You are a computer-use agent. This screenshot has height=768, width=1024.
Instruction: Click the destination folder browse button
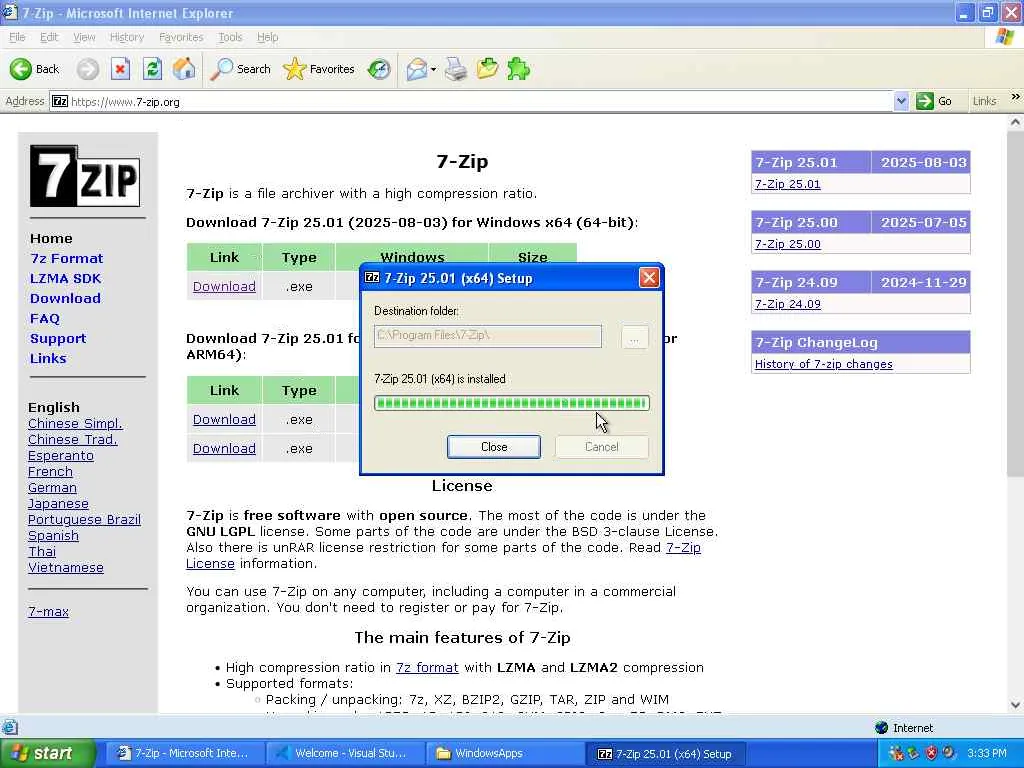tap(634, 337)
